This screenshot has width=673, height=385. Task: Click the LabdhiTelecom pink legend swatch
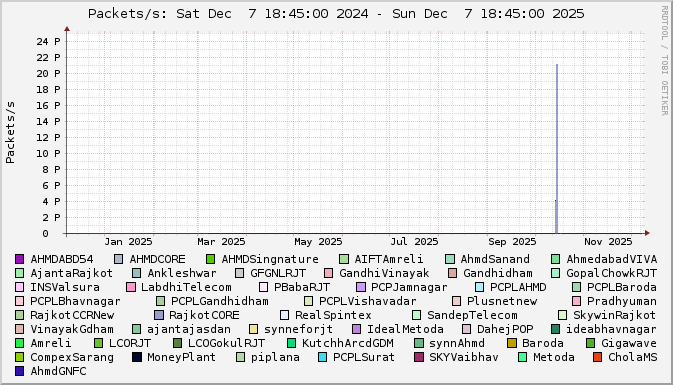[130, 287]
